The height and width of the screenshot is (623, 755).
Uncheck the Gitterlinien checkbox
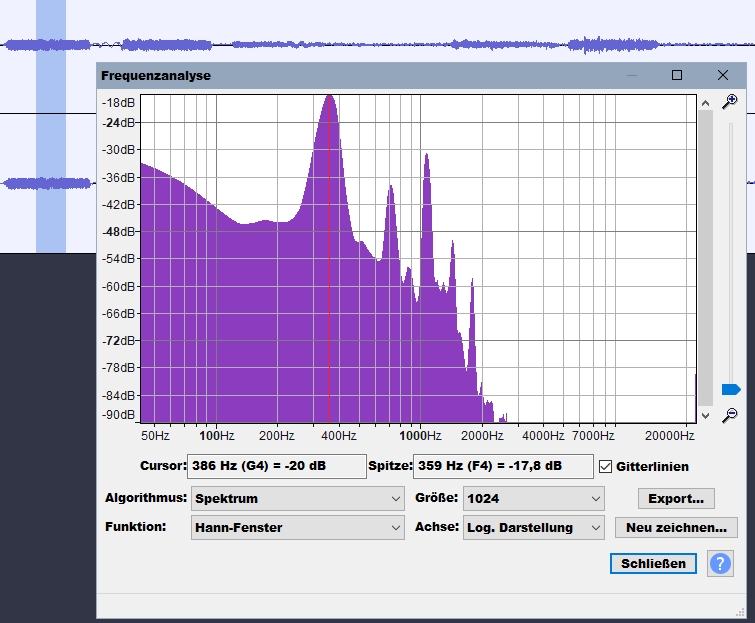(x=605, y=467)
